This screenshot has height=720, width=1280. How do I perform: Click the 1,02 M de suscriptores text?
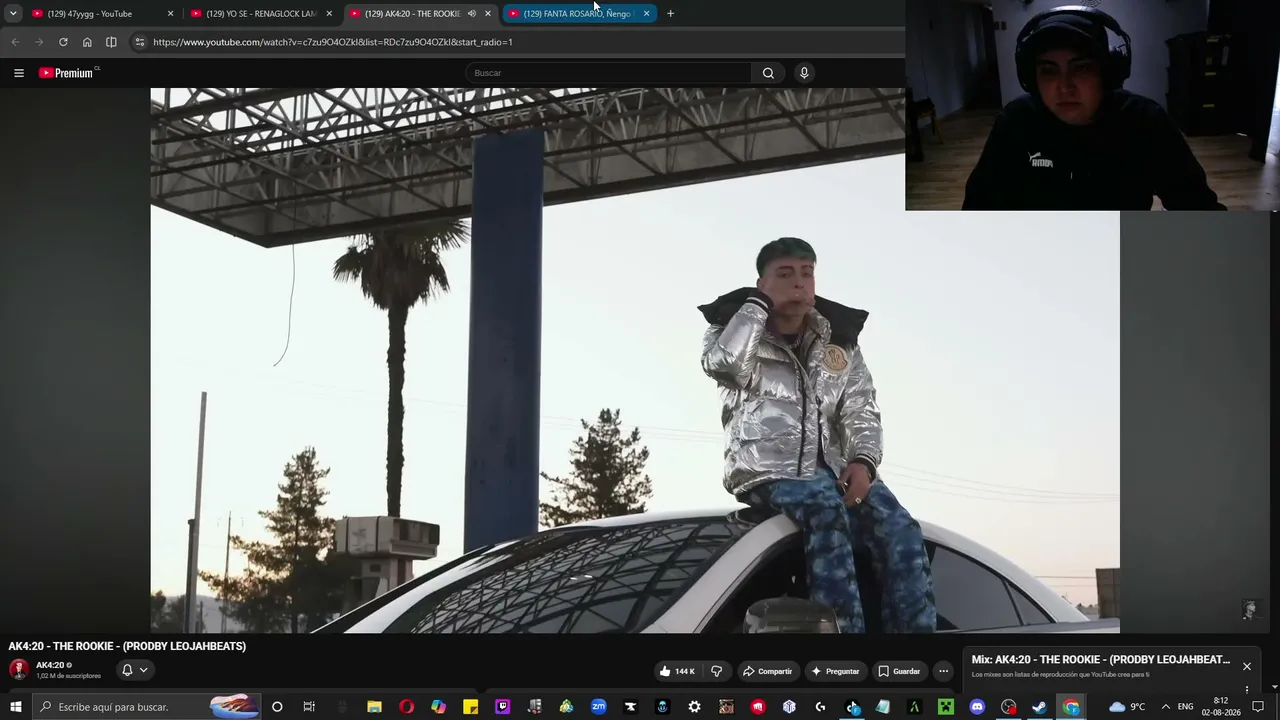pyautogui.click(x=69, y=676)
